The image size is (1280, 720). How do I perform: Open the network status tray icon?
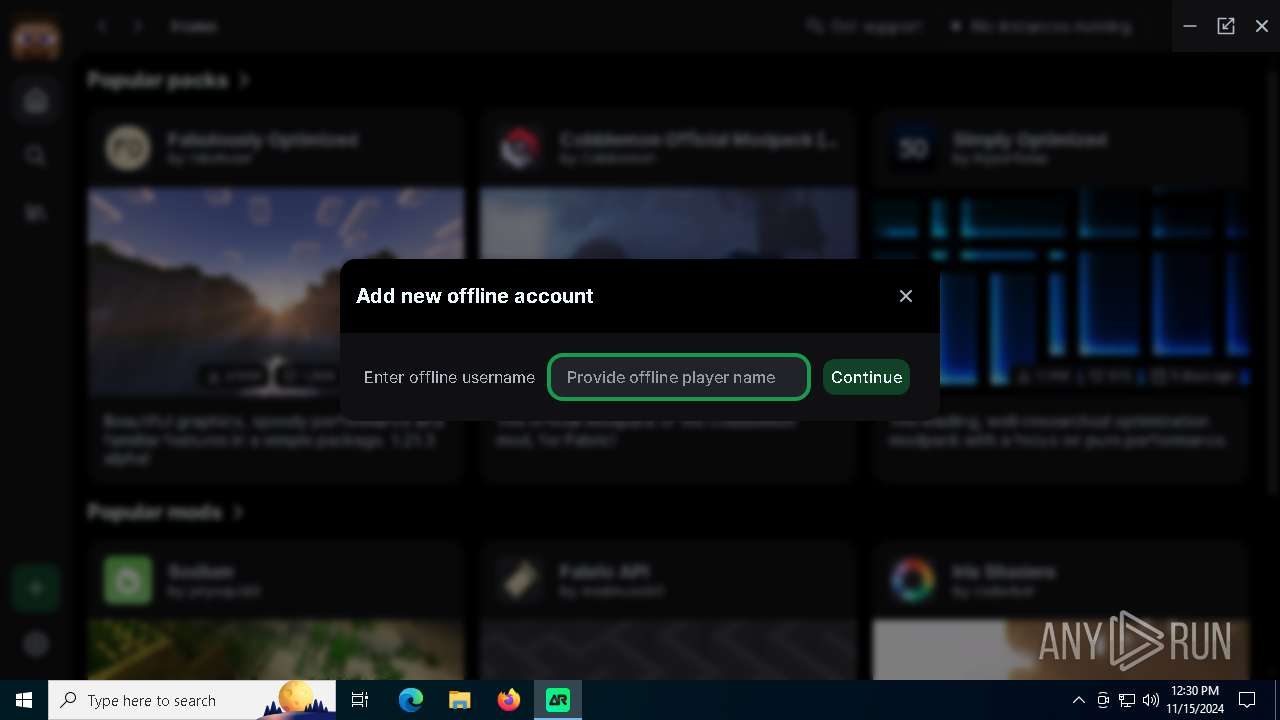(1127, 700)
